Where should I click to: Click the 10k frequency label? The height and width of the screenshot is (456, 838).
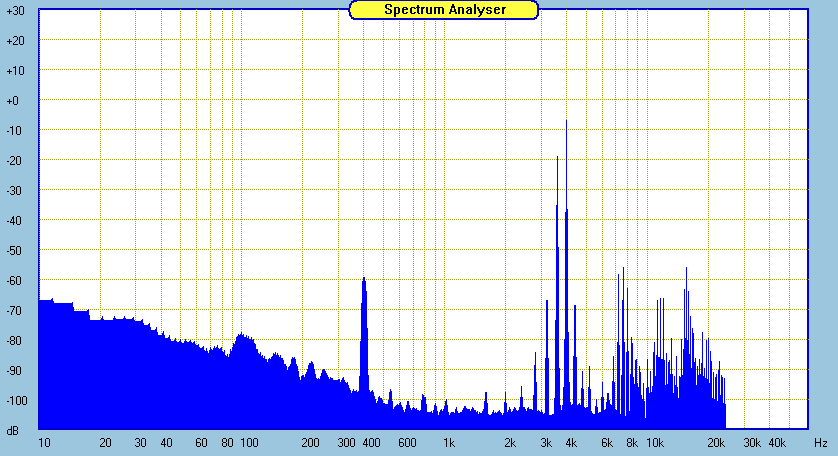[x=655, y=443]
